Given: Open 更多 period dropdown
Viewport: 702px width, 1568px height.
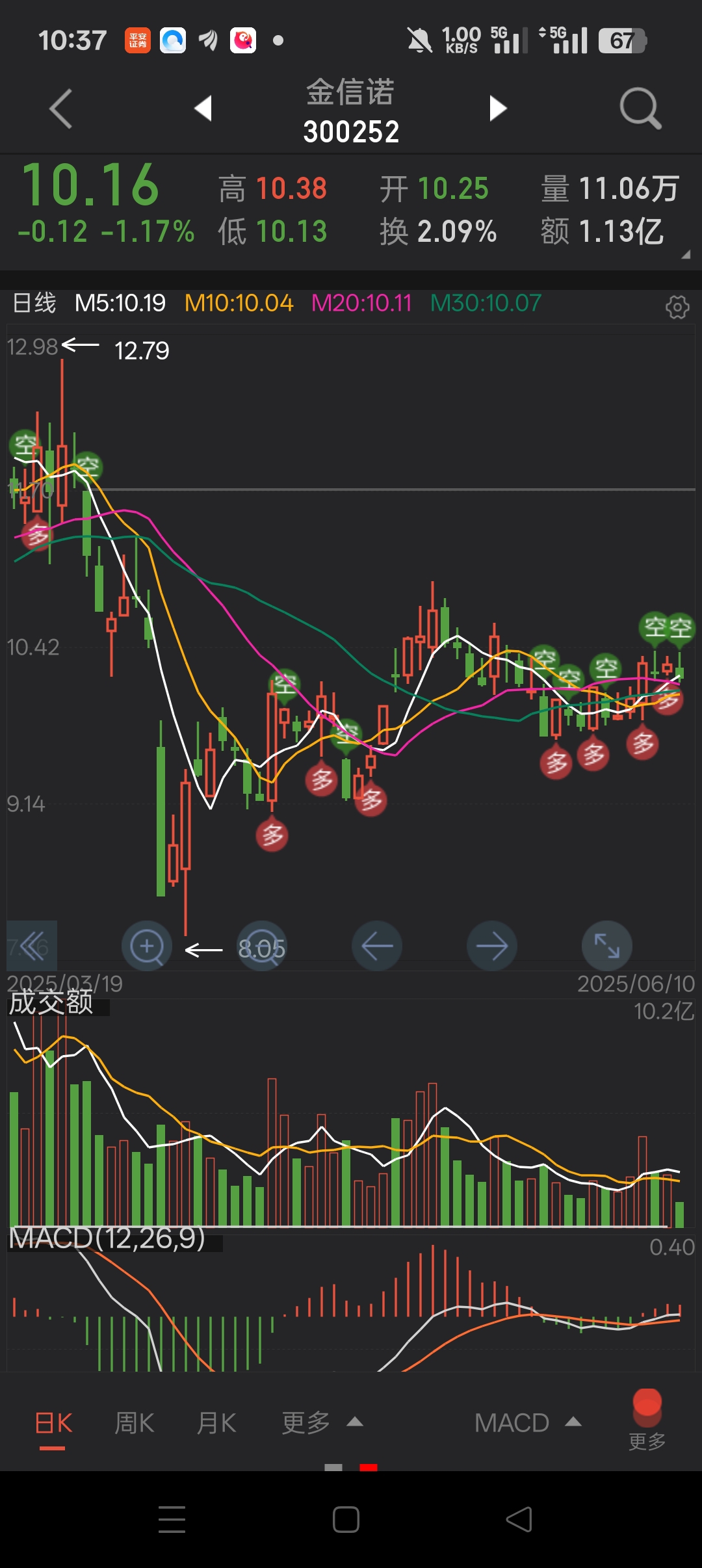Looking at the screenshot, I should click(x=322, y=1423).
